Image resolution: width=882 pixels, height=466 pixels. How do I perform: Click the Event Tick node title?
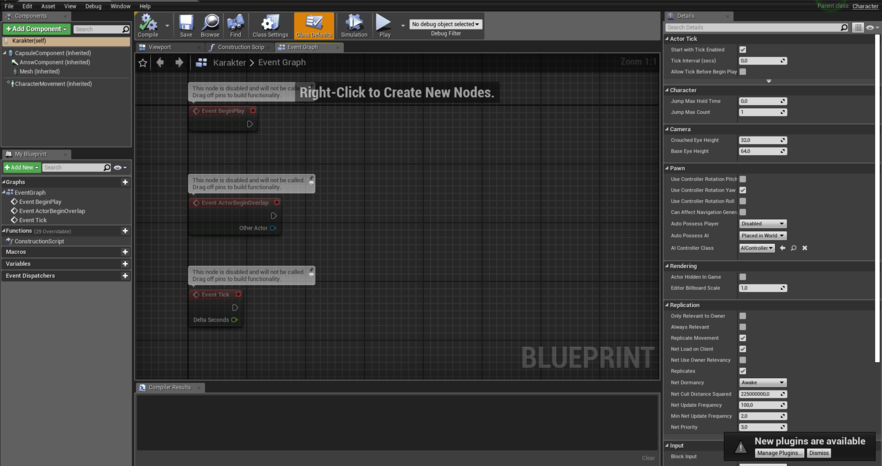tap(215, 294)
